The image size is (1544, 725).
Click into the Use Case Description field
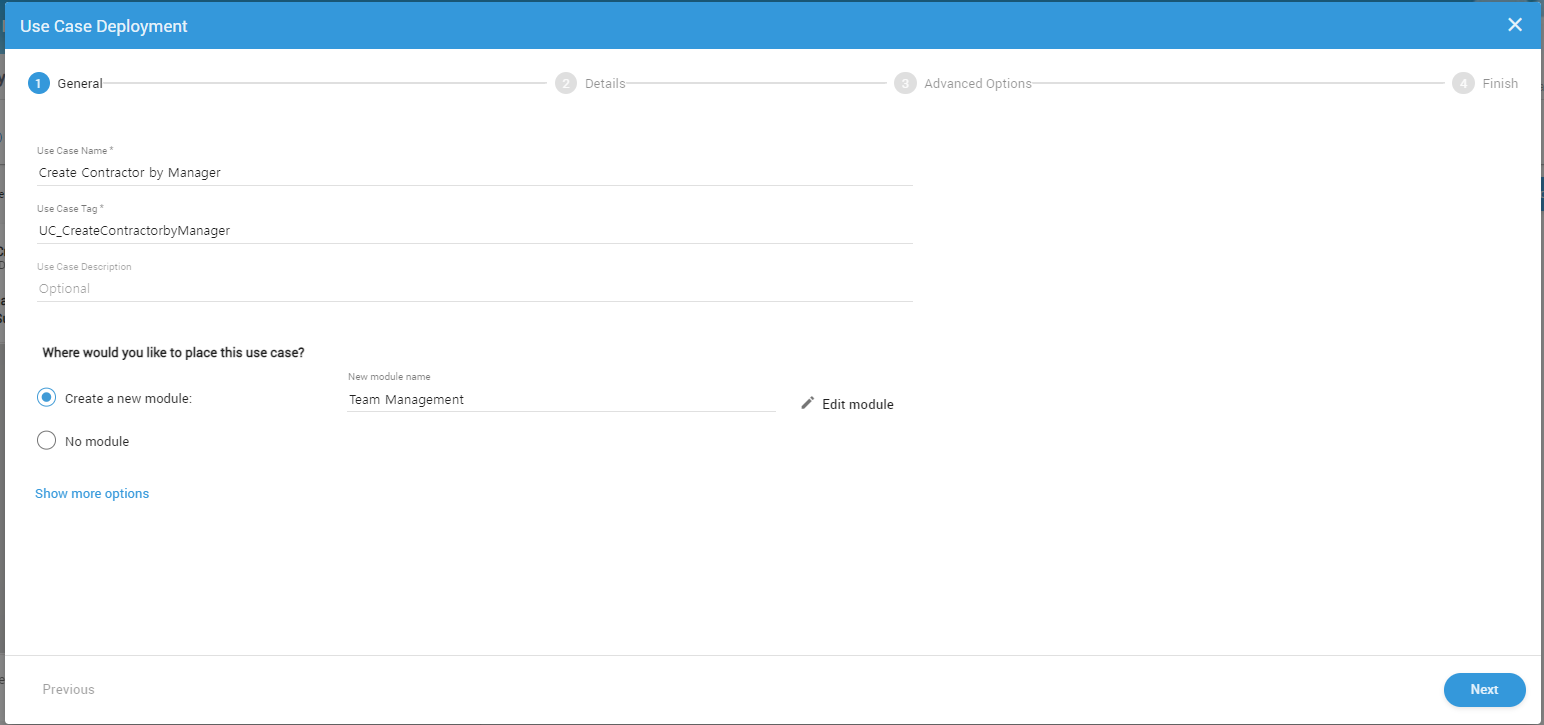tap(474, 288)
